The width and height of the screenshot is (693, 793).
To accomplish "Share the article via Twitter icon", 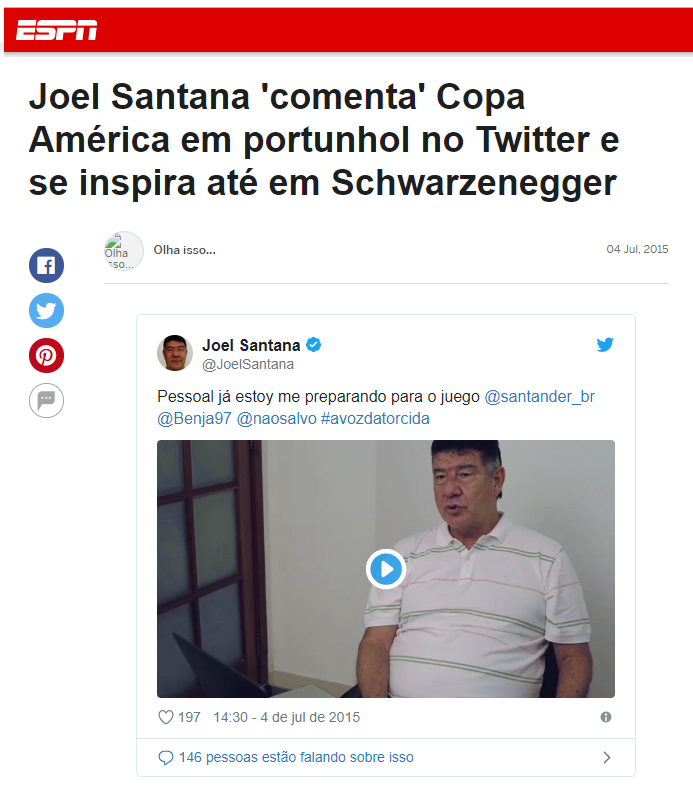I will (47, 311).
